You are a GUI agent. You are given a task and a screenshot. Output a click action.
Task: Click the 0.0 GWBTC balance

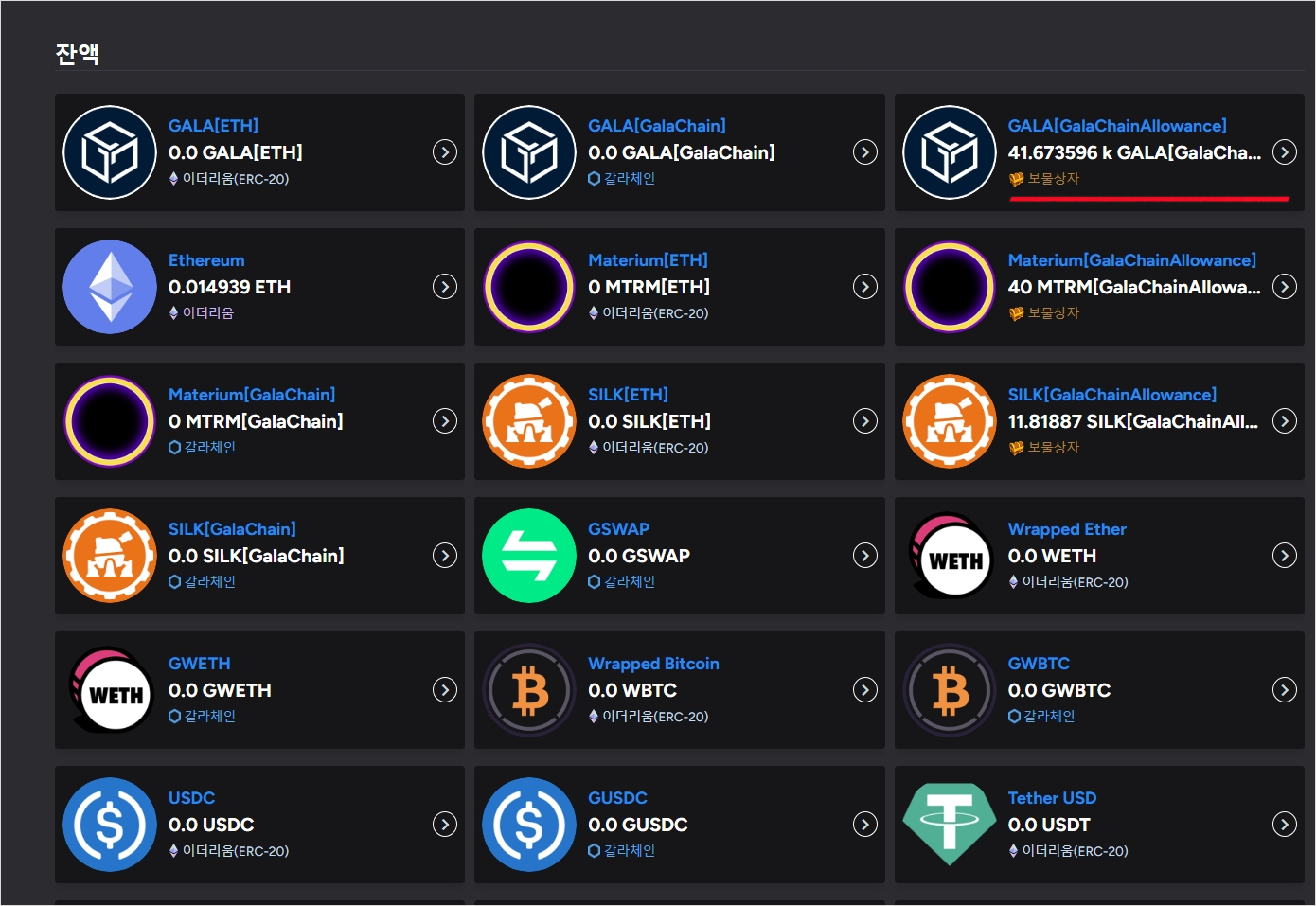tap(1059, 690)
